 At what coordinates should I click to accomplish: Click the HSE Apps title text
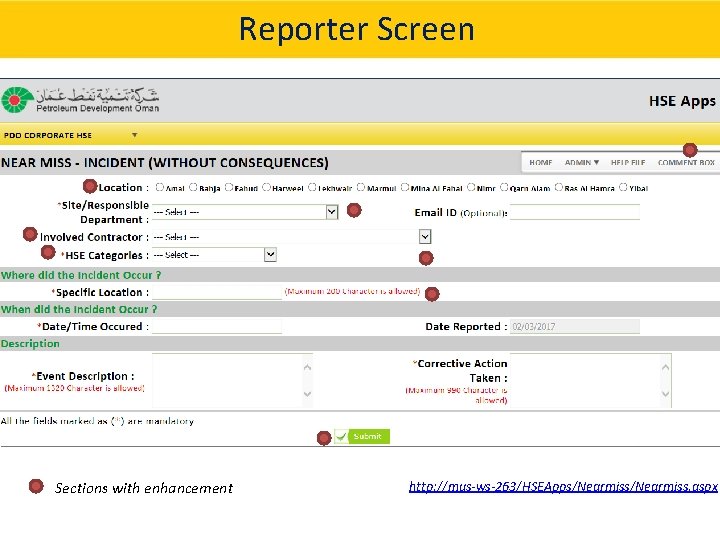[682, 101]
